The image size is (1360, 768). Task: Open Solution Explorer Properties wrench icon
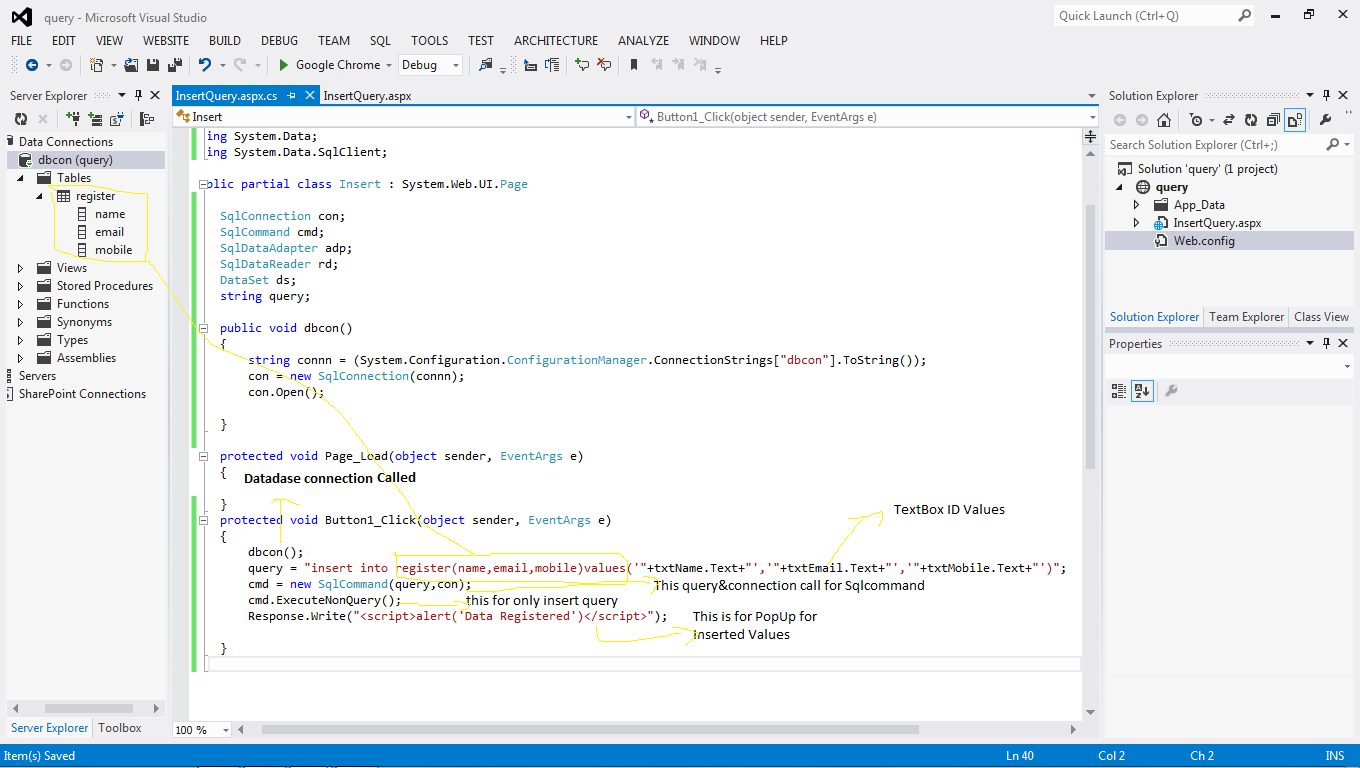(x=1326, y=119)
